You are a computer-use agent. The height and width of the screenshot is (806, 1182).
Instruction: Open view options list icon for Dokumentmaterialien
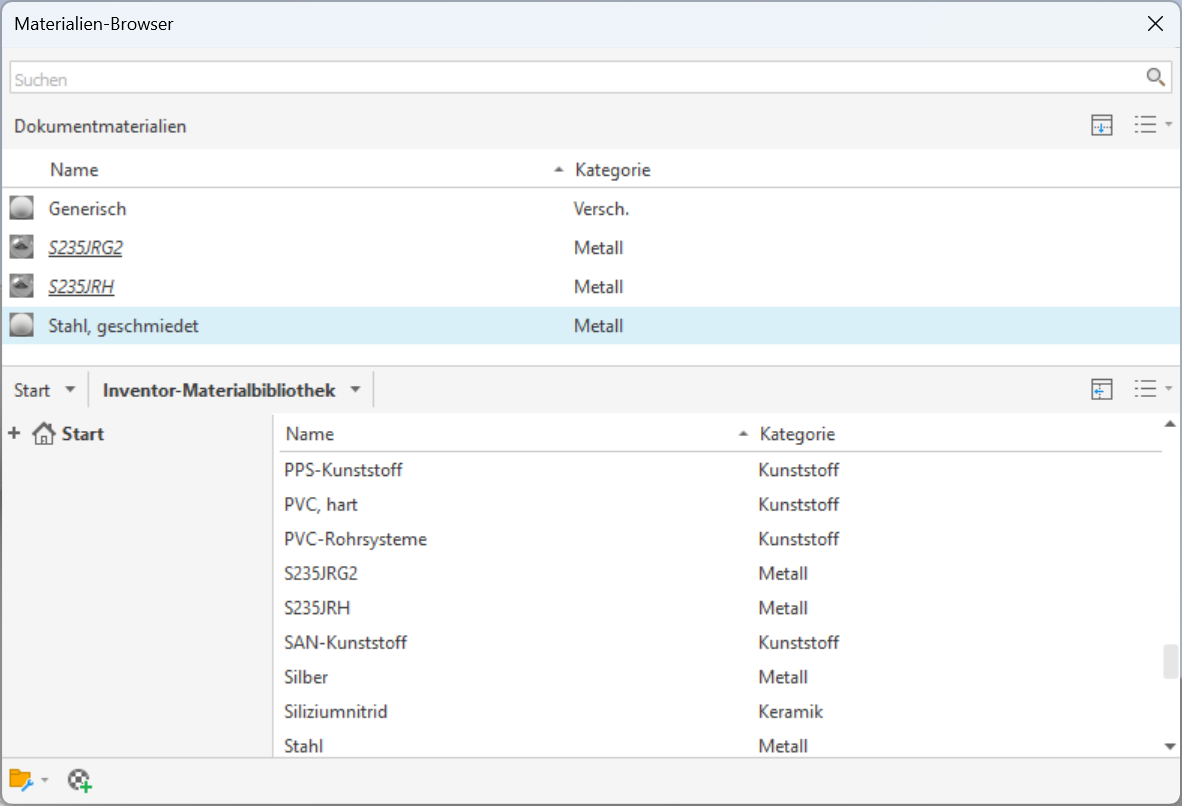coord(1151,126)
